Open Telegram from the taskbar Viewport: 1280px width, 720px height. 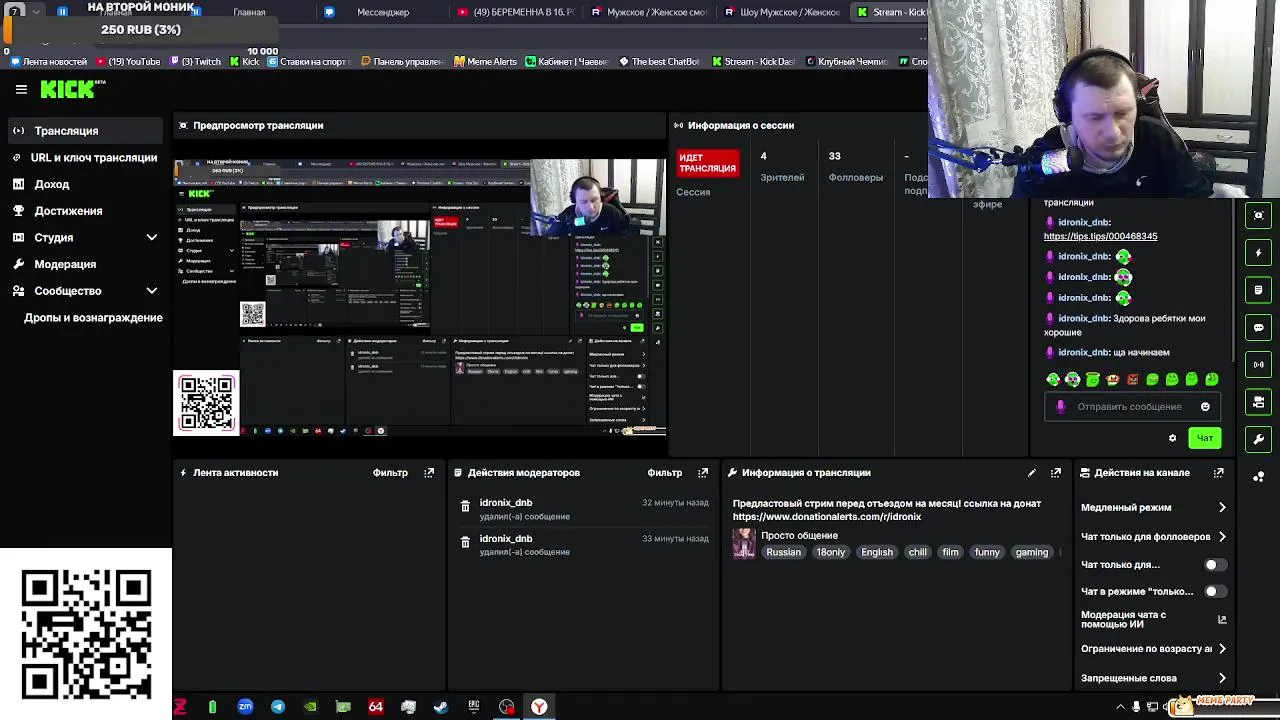click(277, 707)
